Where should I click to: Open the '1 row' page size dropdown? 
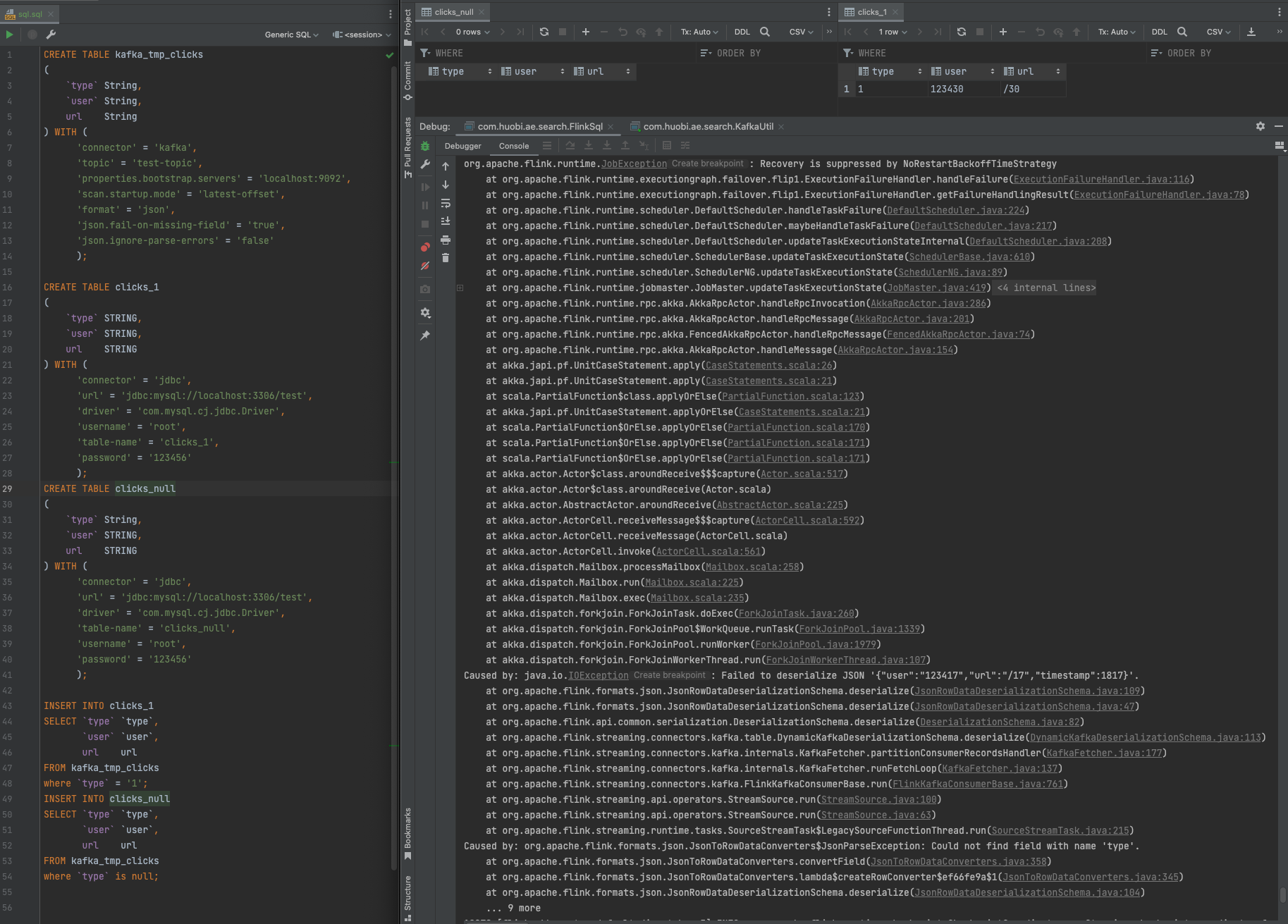pyautogui.click(x=892, y=32)
